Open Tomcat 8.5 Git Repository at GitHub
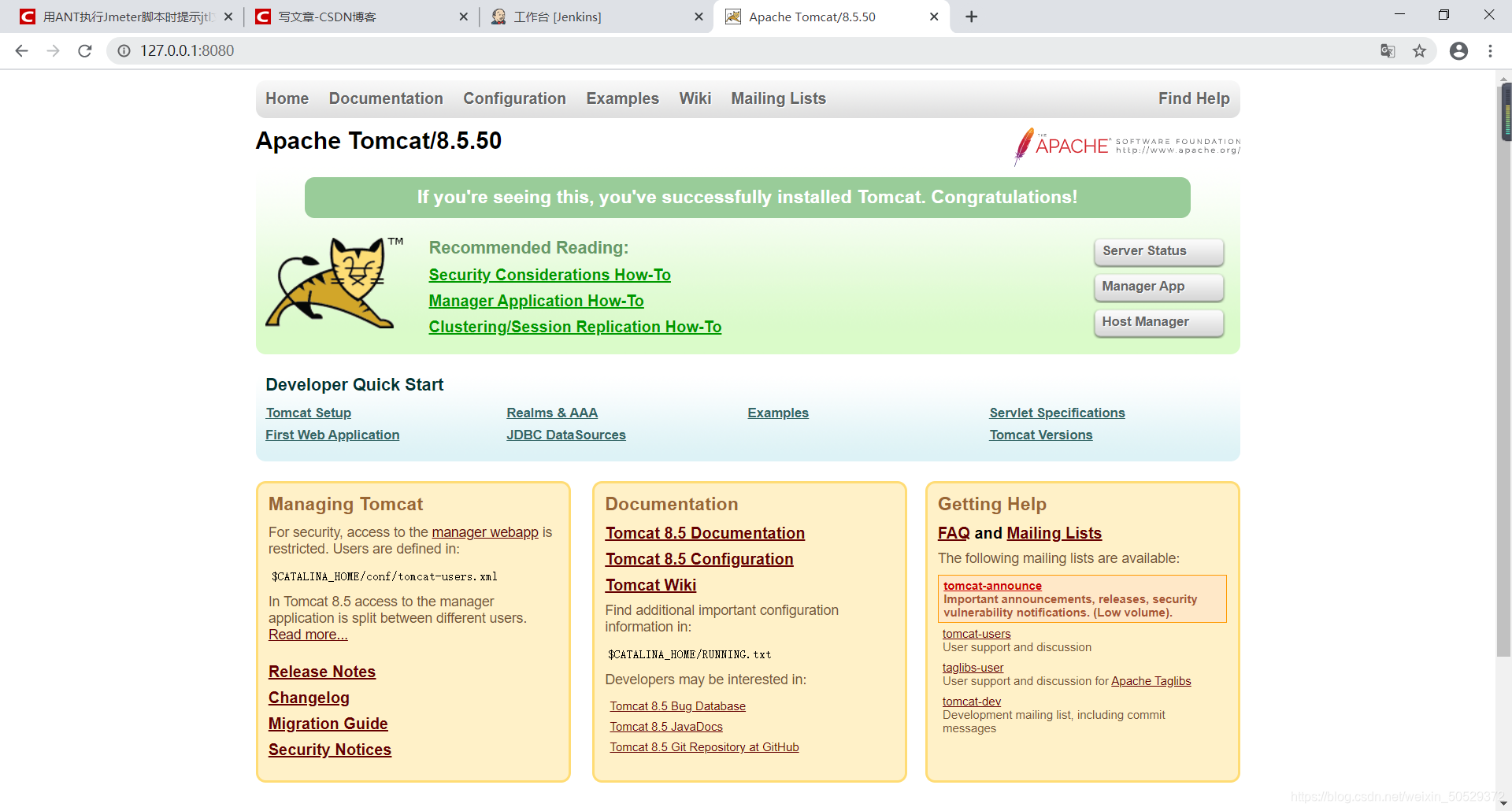Image resolution: width=1512 pixels, height=811 pixels. (x=704, y=747)
